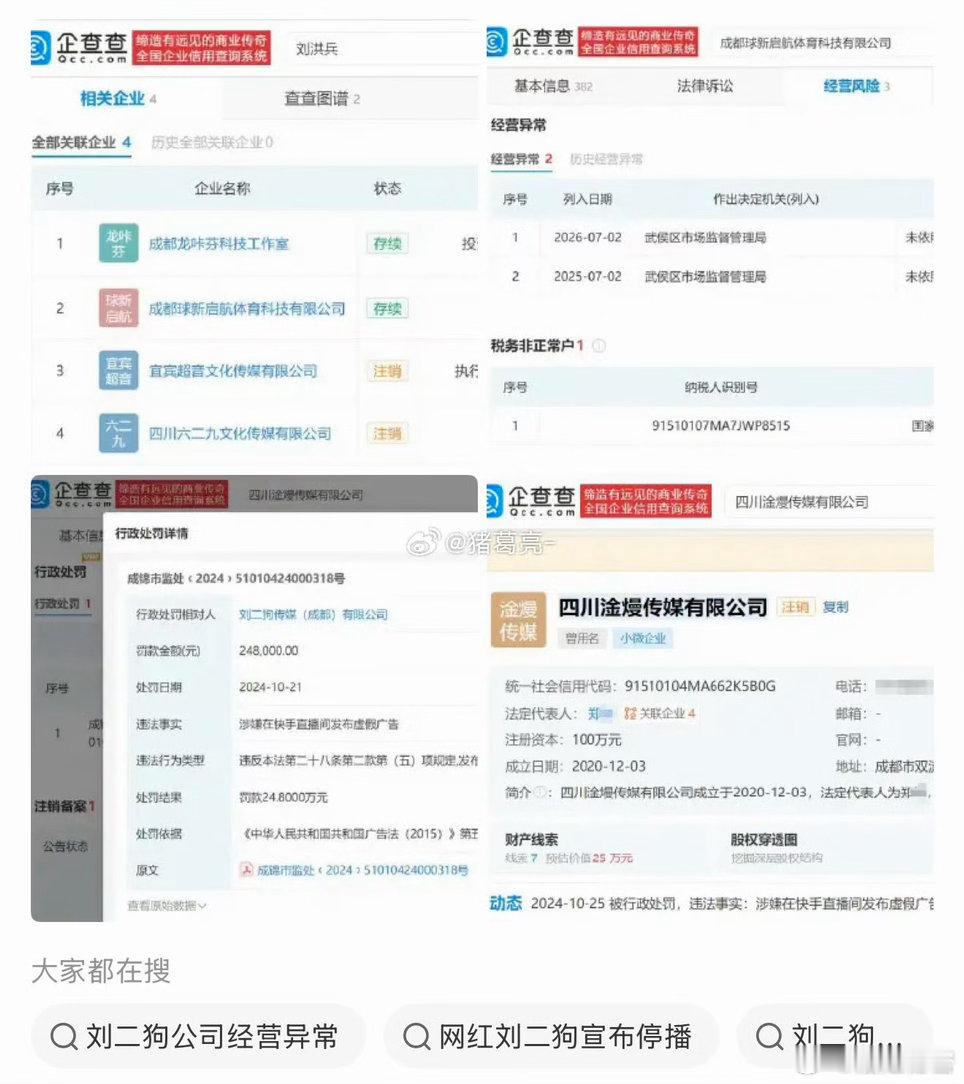This screenshot has width=964, height=1084.
Task: Click the 2025-07-02 date cell
Action: click(x=588, y=277)
